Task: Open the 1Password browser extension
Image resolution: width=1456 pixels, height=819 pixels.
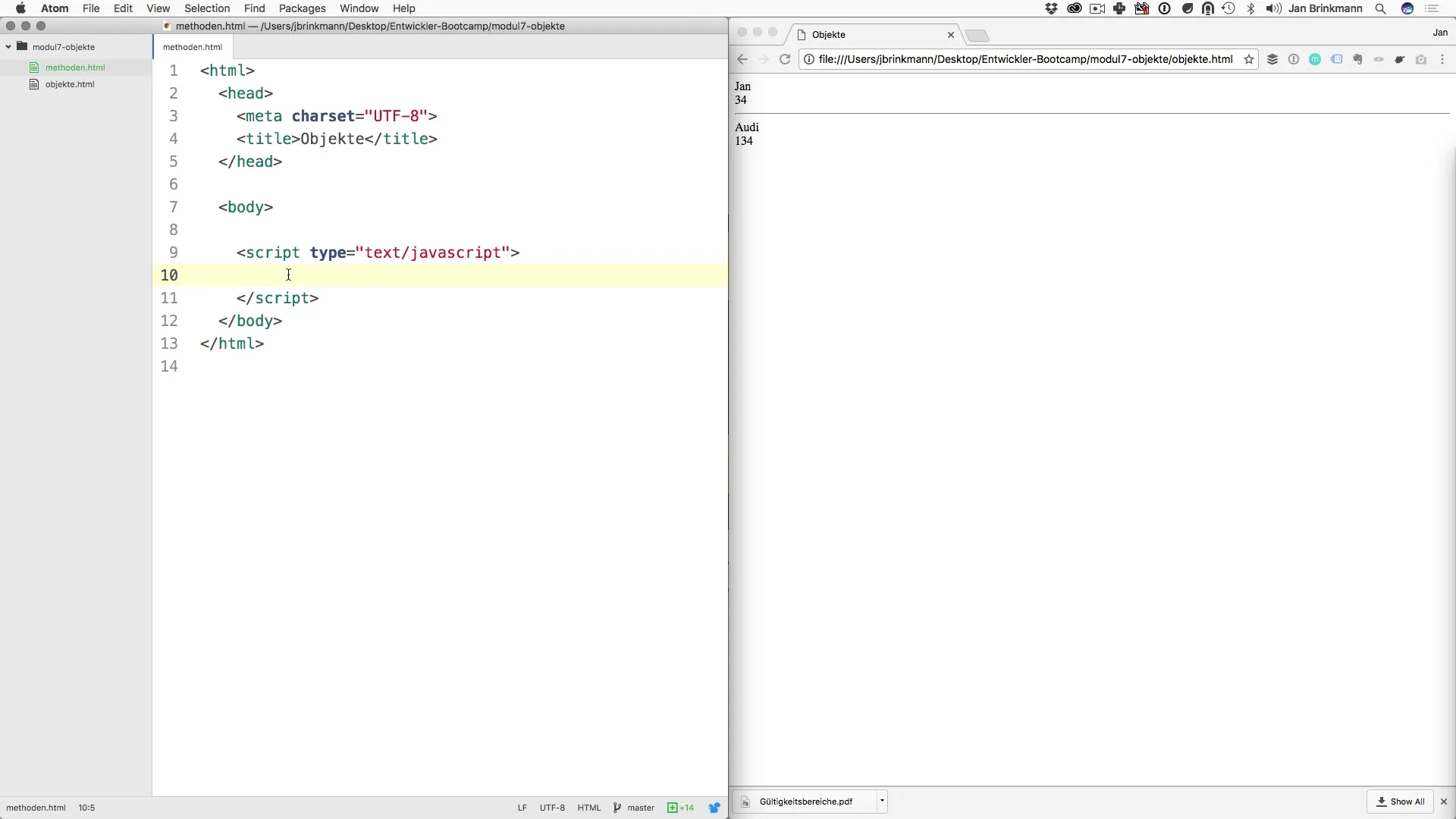Action: pos(1294,59)
